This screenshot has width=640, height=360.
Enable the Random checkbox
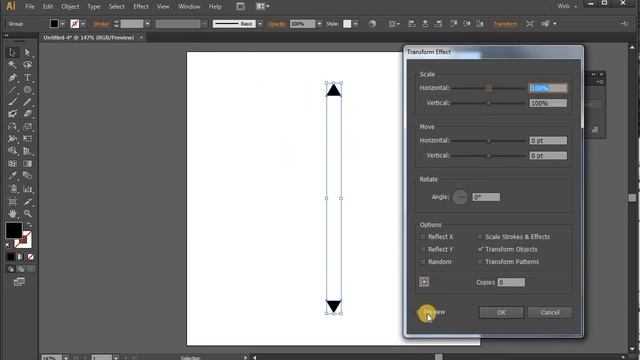pyautogui.click(x=423, y=262)
